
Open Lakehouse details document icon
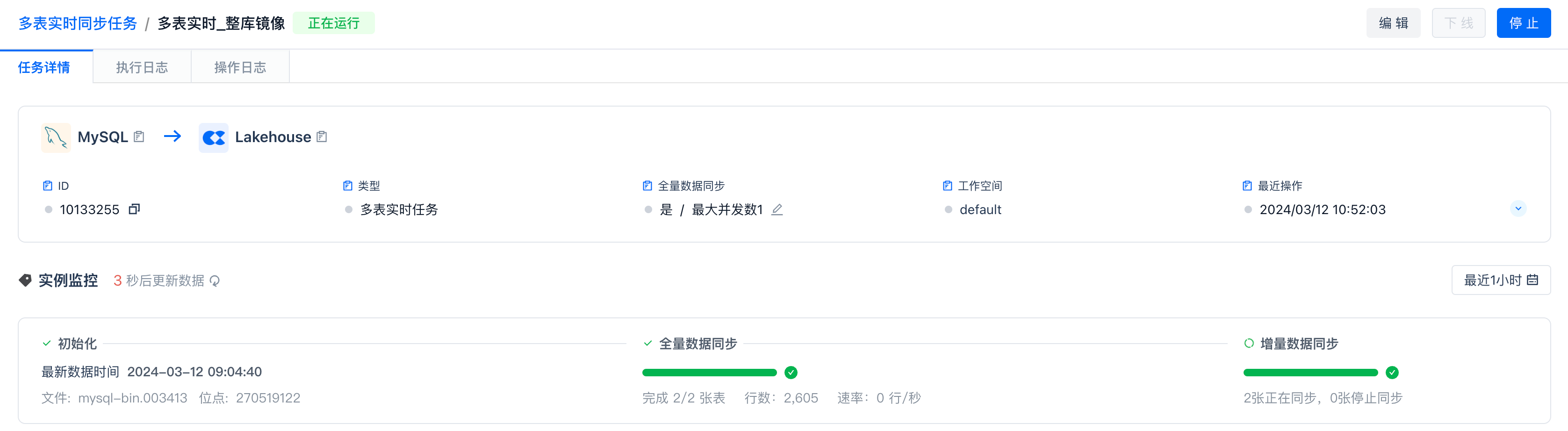(322, 137)
